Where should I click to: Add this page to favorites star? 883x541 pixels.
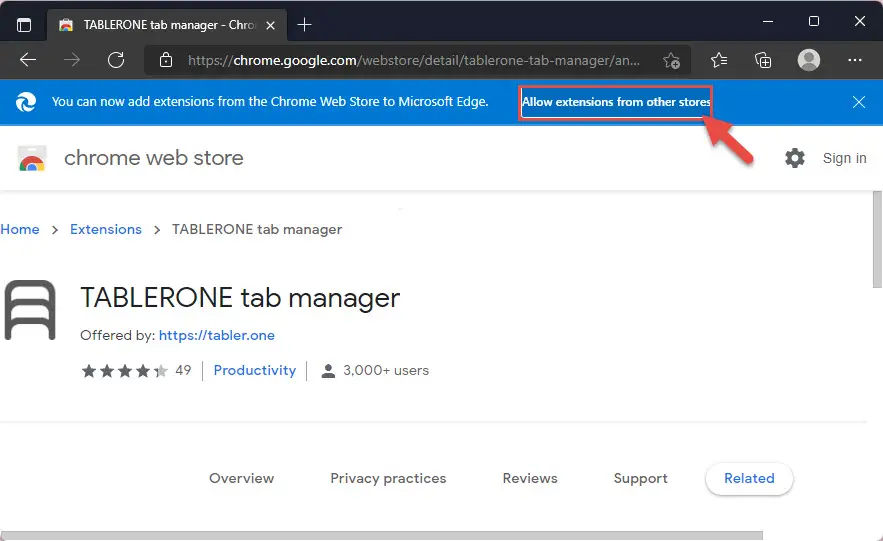(x=671, y=60)
